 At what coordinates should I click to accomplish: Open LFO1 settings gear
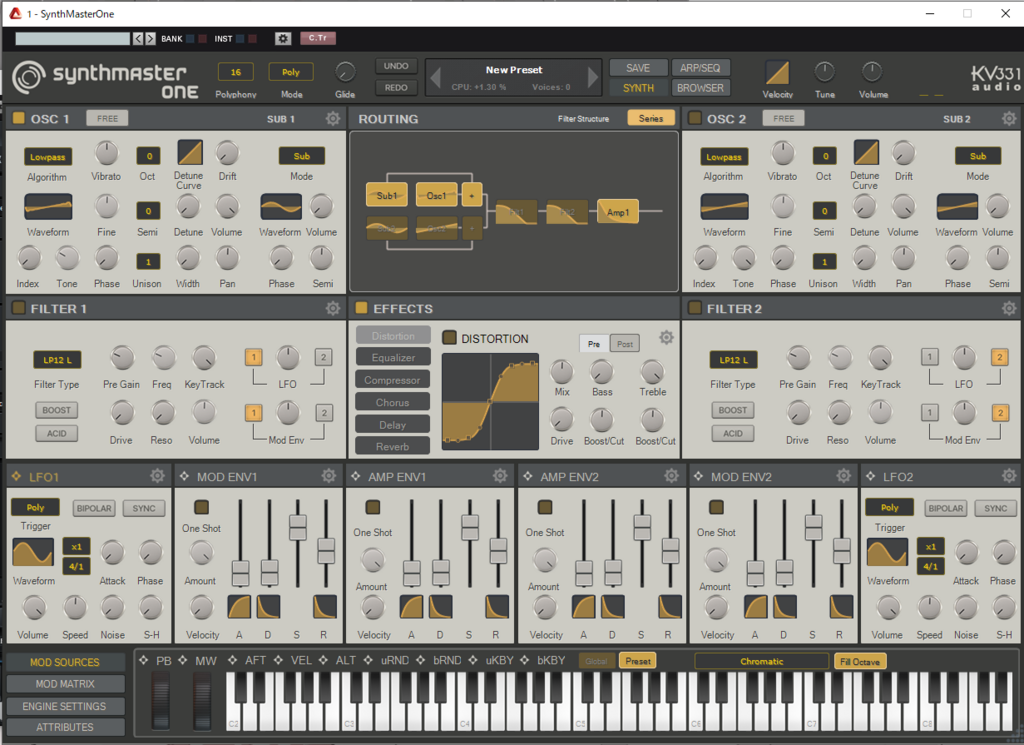tap(157, 476)
